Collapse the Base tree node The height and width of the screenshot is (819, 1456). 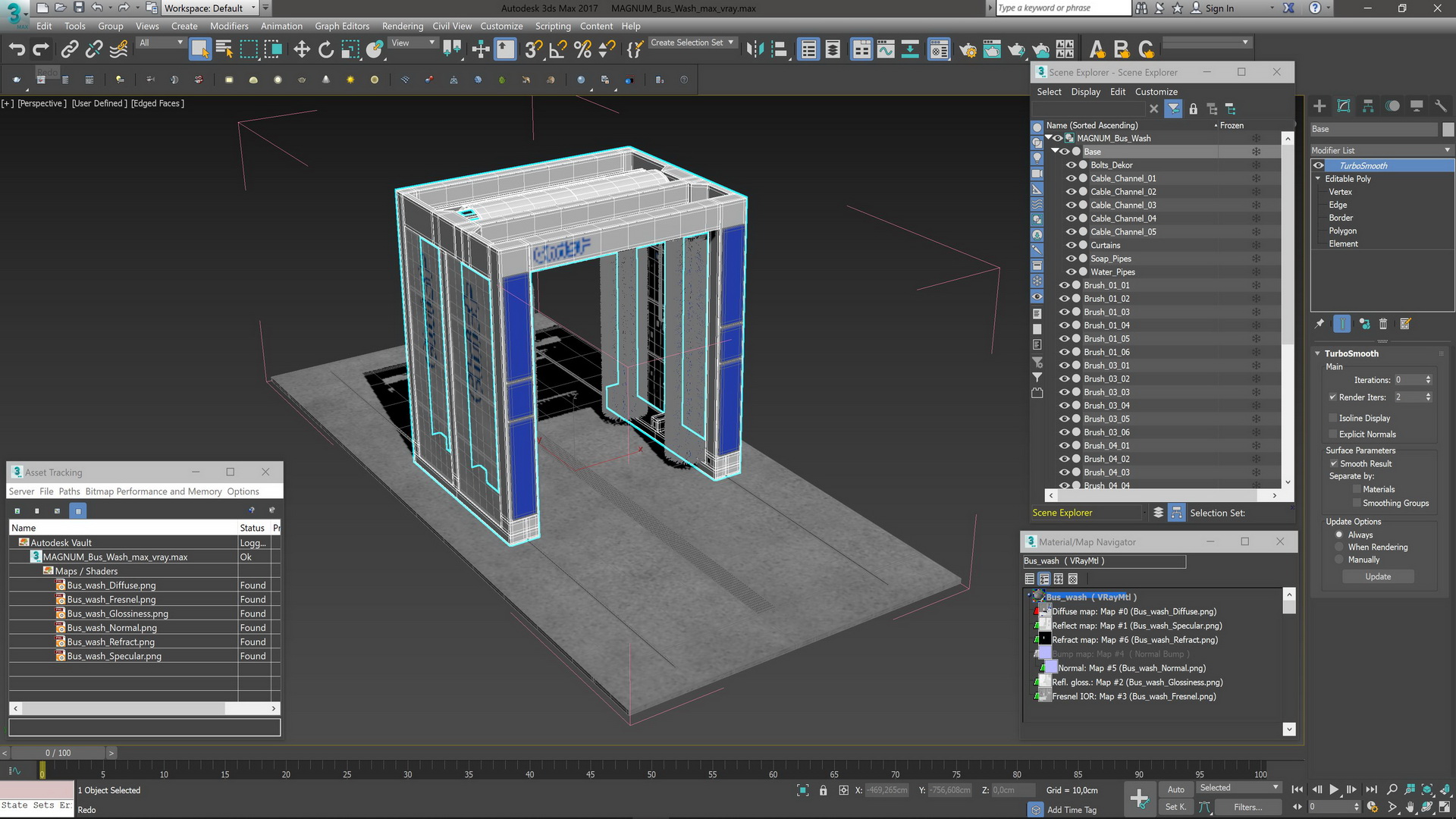coord(1055,151)
